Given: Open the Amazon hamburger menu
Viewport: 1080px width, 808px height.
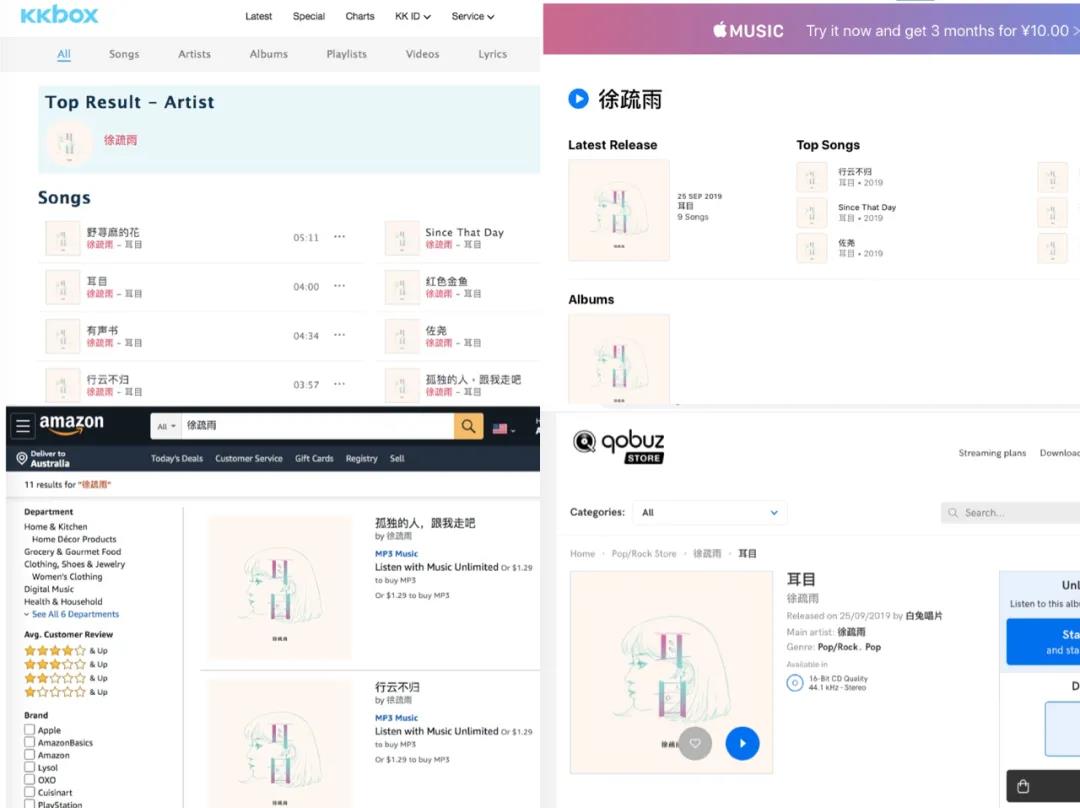Looking at the screenshot, I should coord(22,426).
